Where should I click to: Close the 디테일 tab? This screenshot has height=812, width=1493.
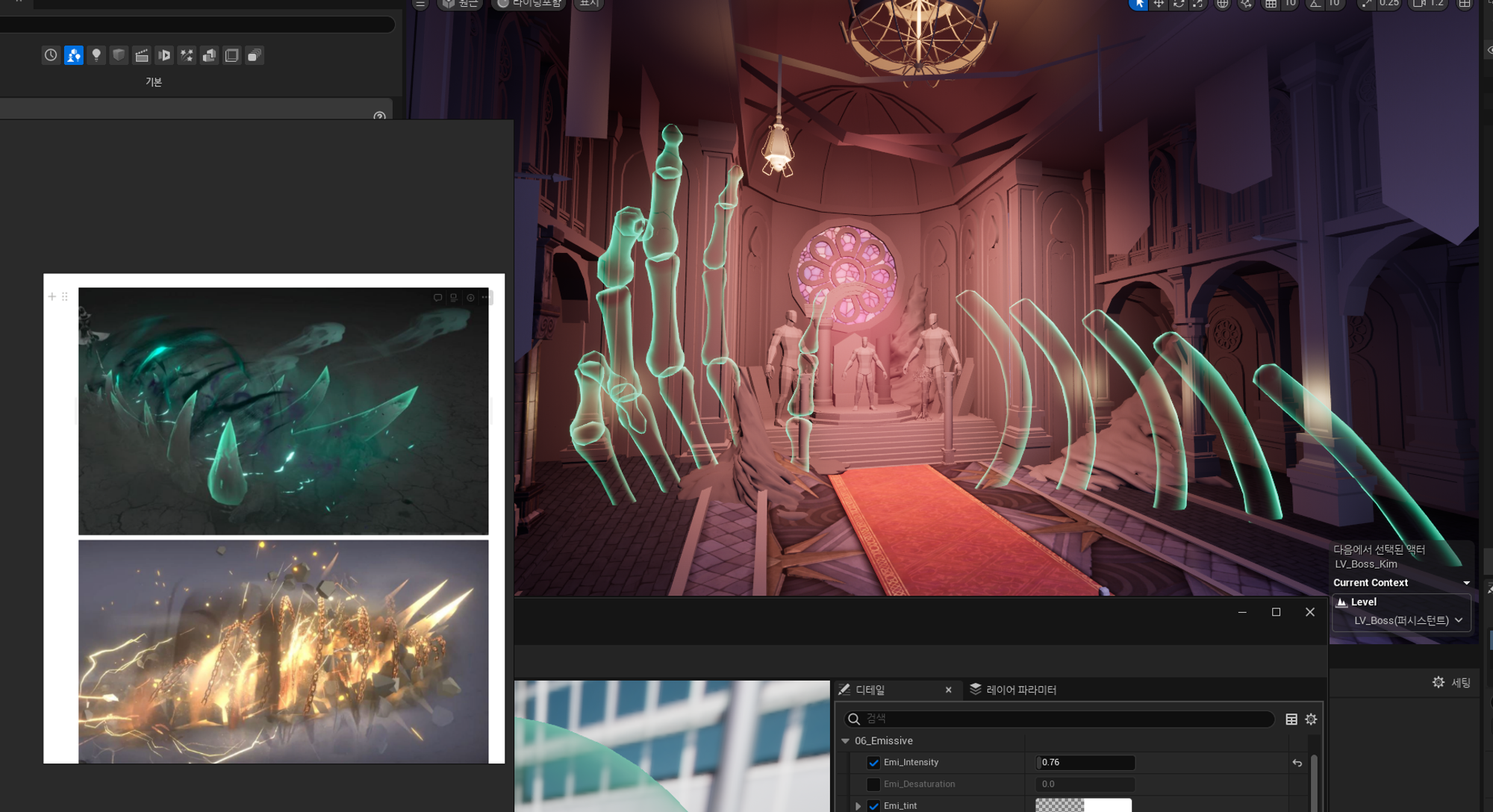coord(949,690)
